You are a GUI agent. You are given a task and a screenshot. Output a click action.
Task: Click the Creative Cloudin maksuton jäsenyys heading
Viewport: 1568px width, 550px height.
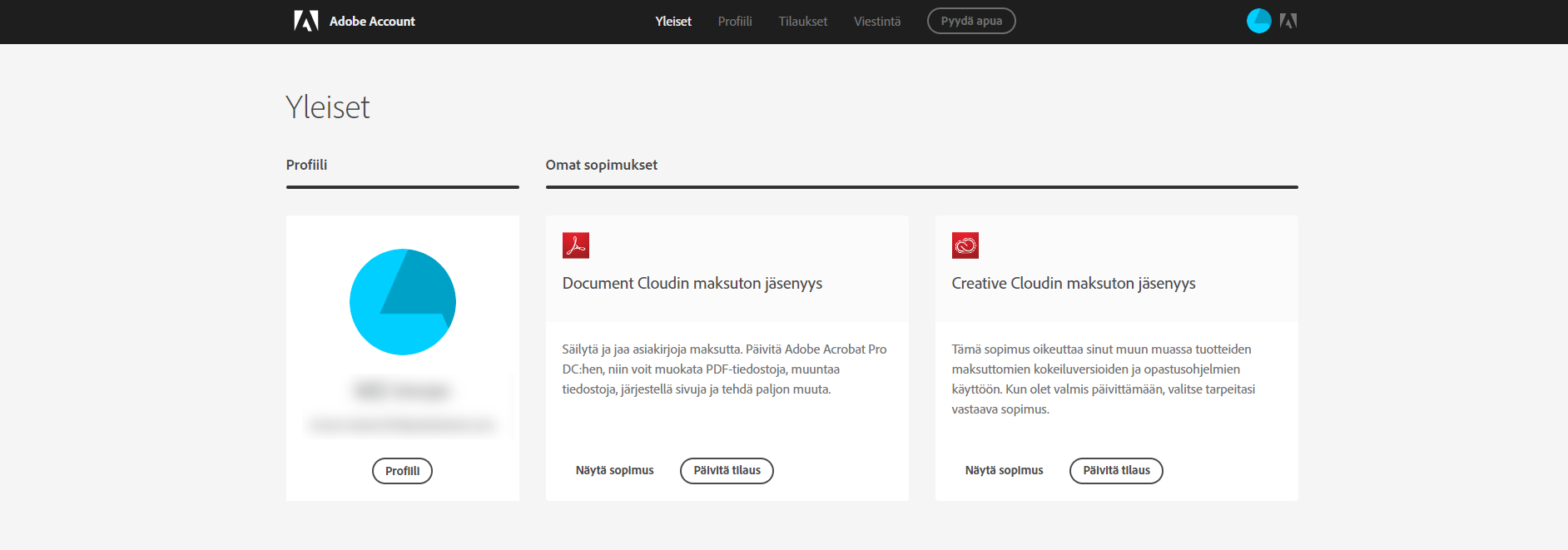[1074, 284]
